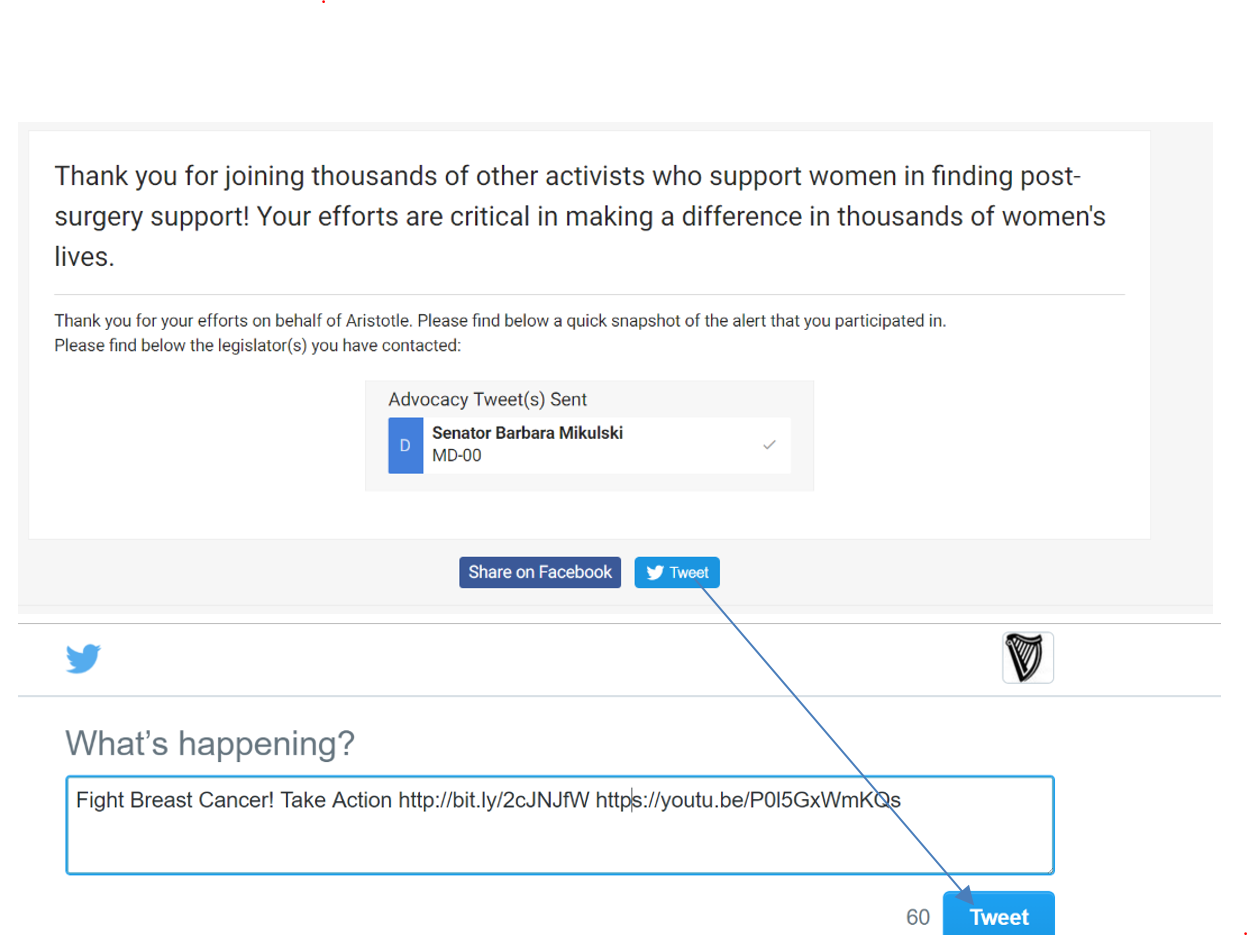Screen dimensions: 1247x935
Task: Click the thank-you headline about post-surgery support
Action: pyautogui.click(x=580, y=217)
